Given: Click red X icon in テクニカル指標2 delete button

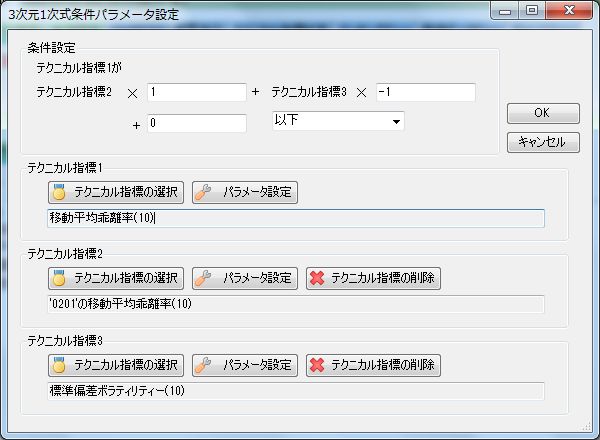Looking at the screenshot, I should tap(317, 278).
